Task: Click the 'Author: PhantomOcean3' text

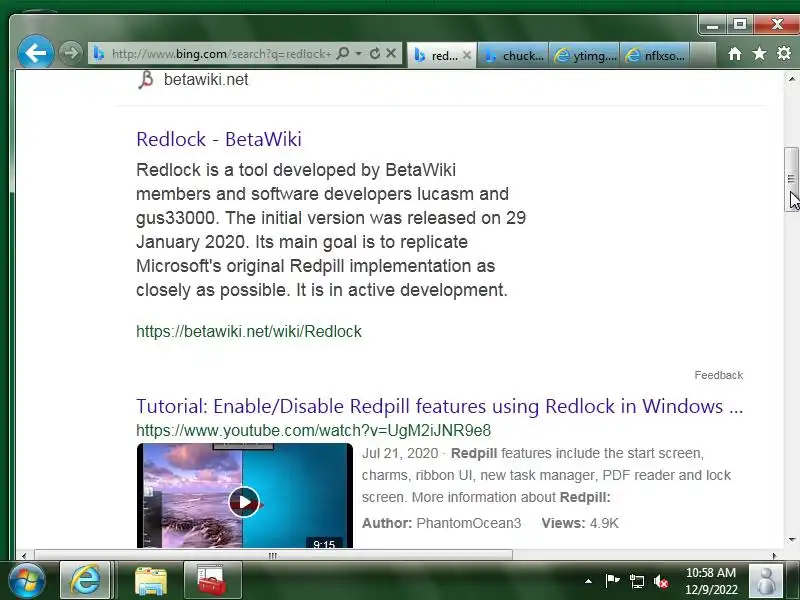Action: click(x=441, y=523)
